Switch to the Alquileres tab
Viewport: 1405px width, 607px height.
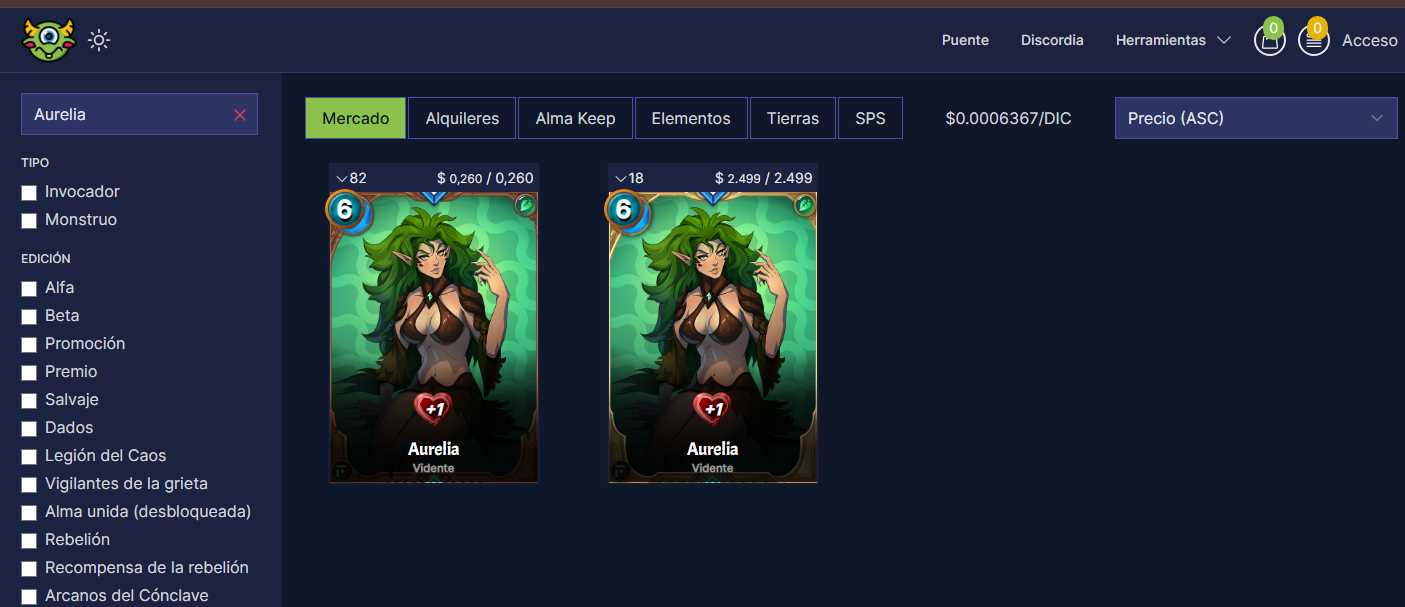(462, 118)
